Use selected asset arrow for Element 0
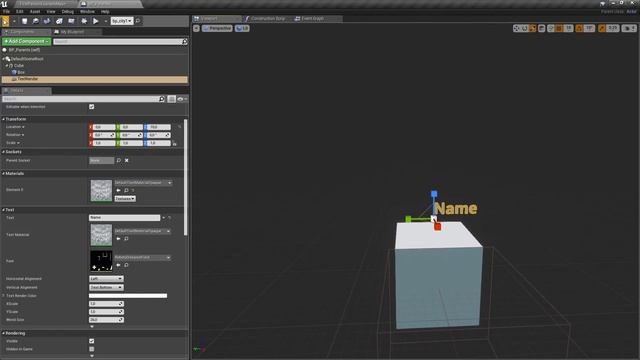The width and height of the screenshot is (640, 360). [x=118, y=190]
